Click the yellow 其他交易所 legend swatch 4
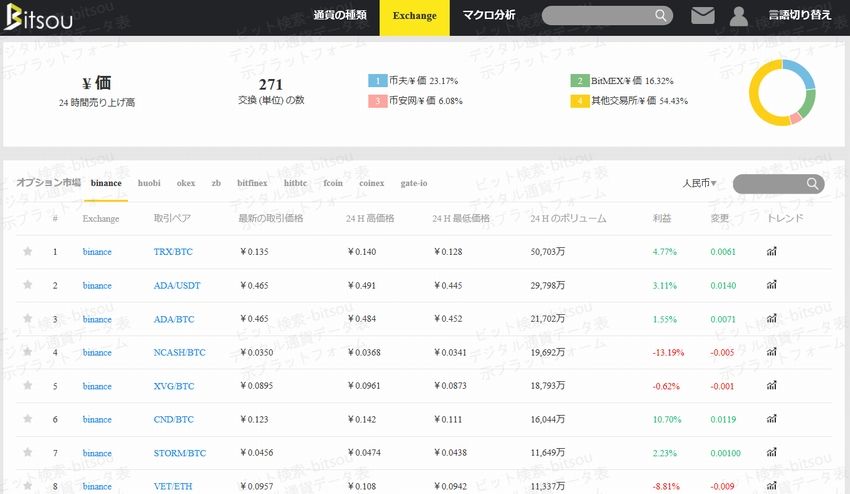Viewport: 850px width, 494px height. coord(579,101)
